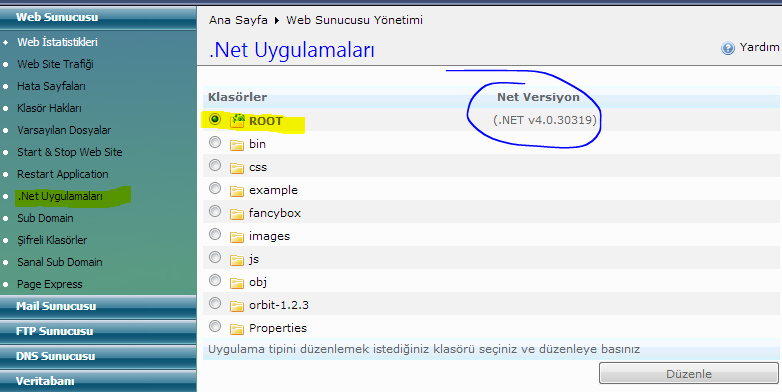Click the css folder icon
Viewport: 782px width, 392px height.
236,168
